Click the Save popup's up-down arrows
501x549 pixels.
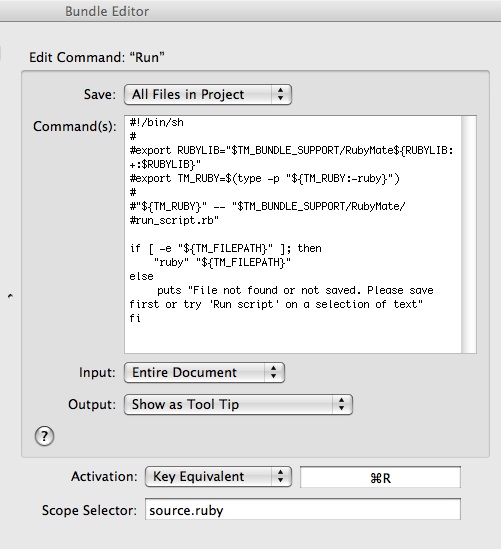pyautogui.click(x=280, y=95)
